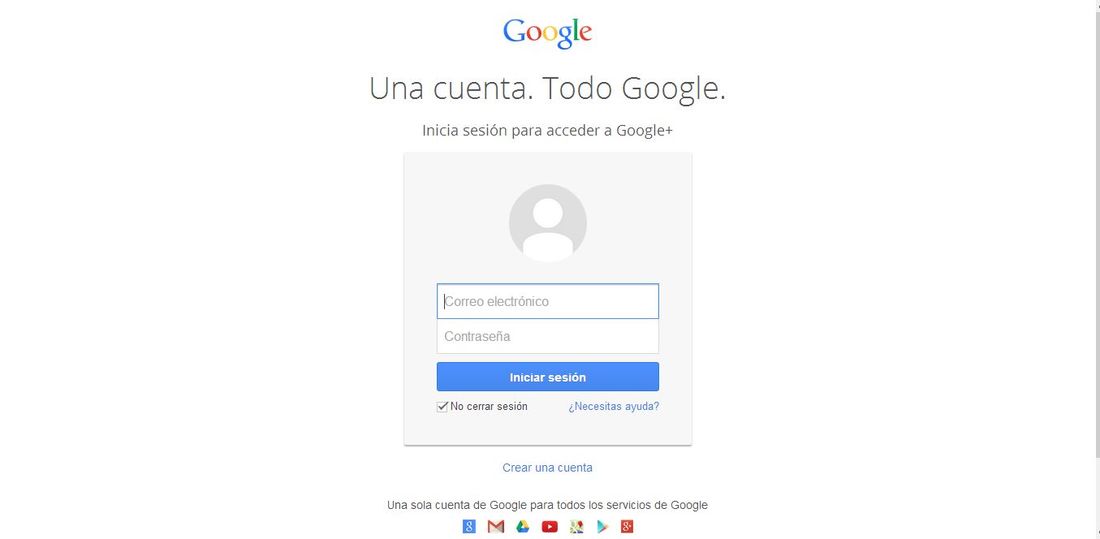Click the Google Play store icon
This screenshot has height=539, width=1100.
603,526
